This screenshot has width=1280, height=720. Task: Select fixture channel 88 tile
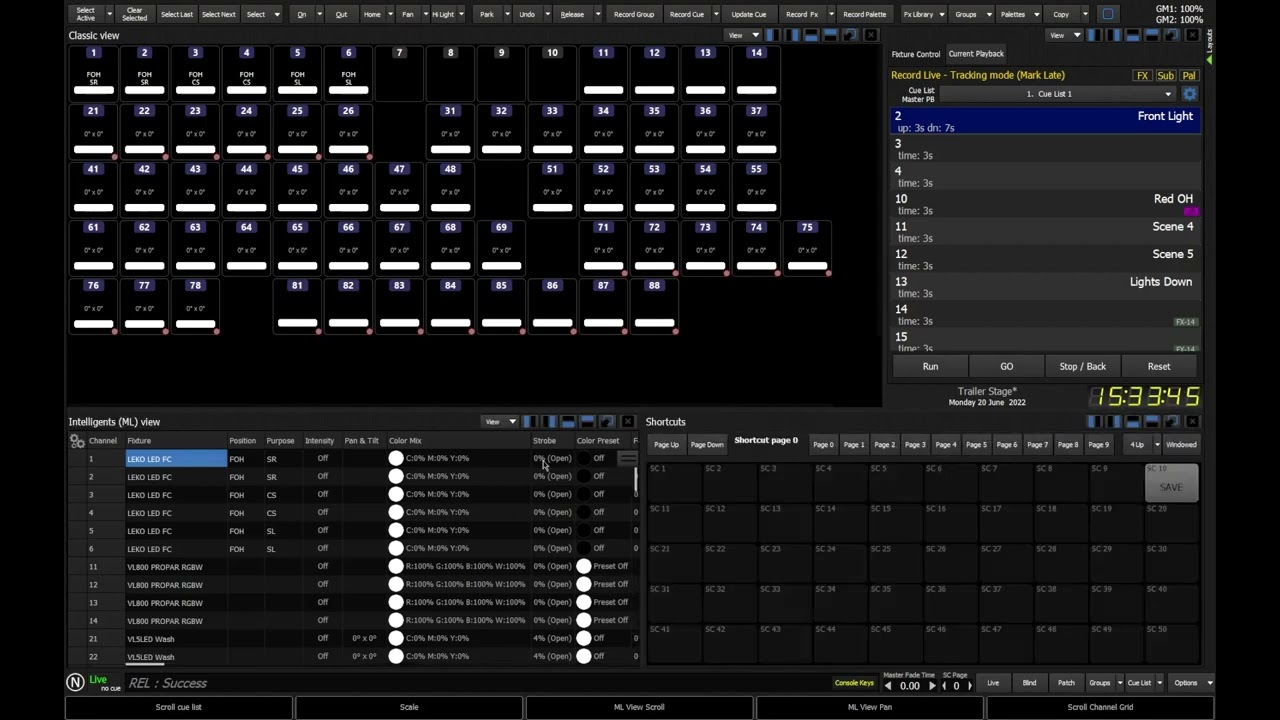point(654,305)
